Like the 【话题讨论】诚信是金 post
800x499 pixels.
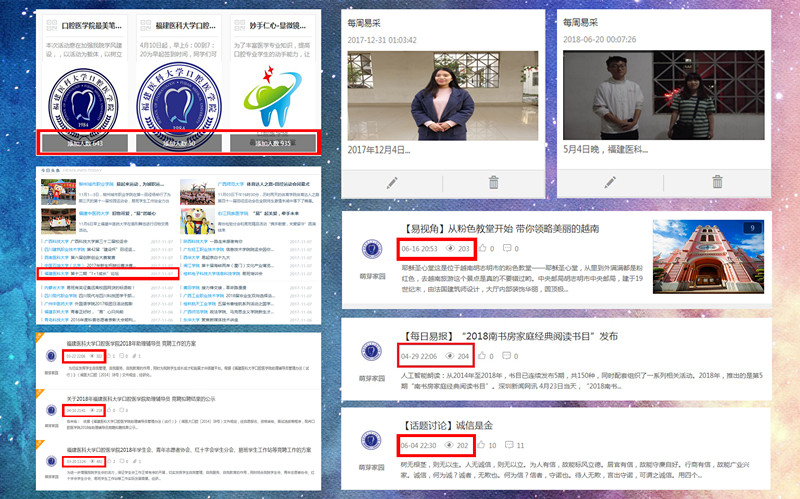point(482,445)
